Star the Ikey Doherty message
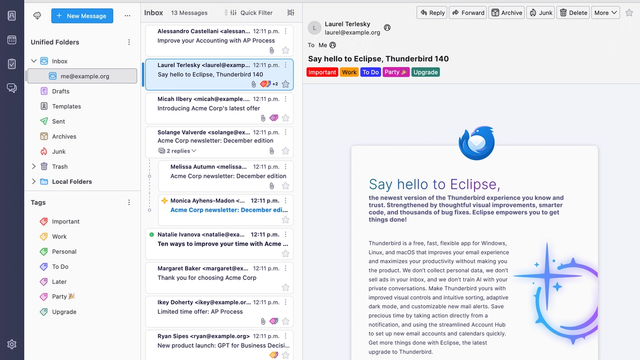The image size is (640, 360). tap(285, 321)
